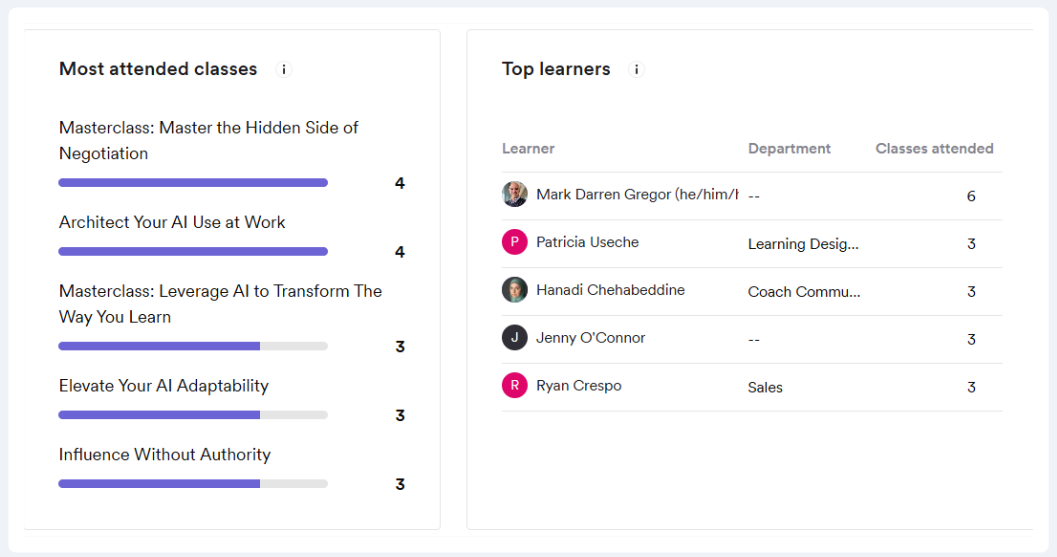Viewport: 1057px width, 557px height.
Task: Click progress bar under Influence Without Authority
Action: [193, 483]
